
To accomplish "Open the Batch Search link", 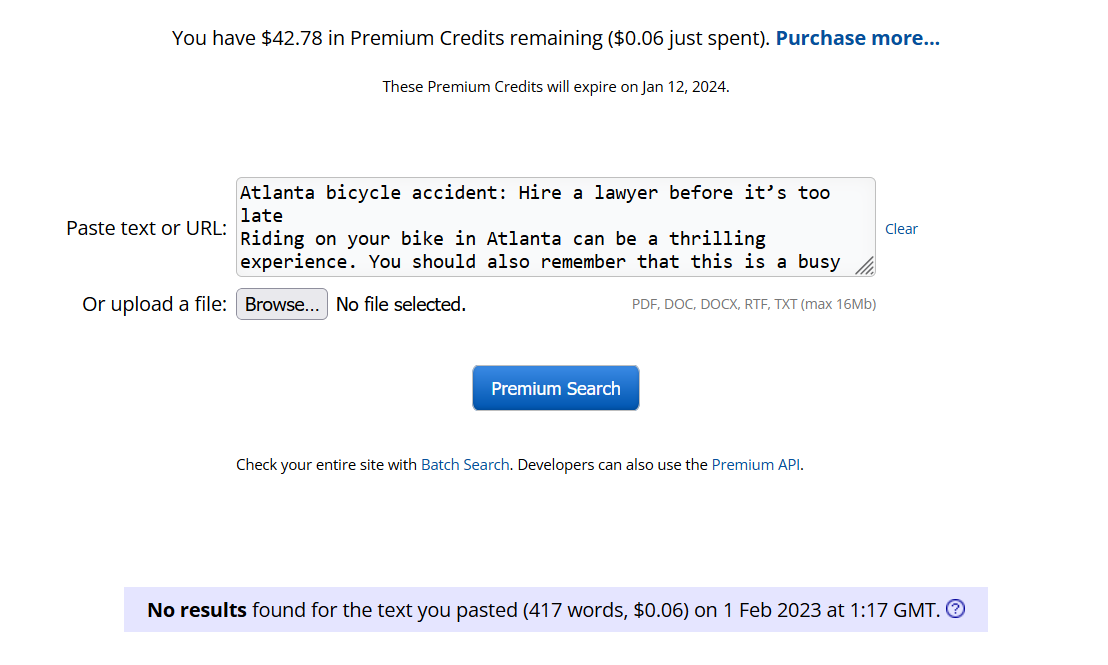I will click(465, 464).
